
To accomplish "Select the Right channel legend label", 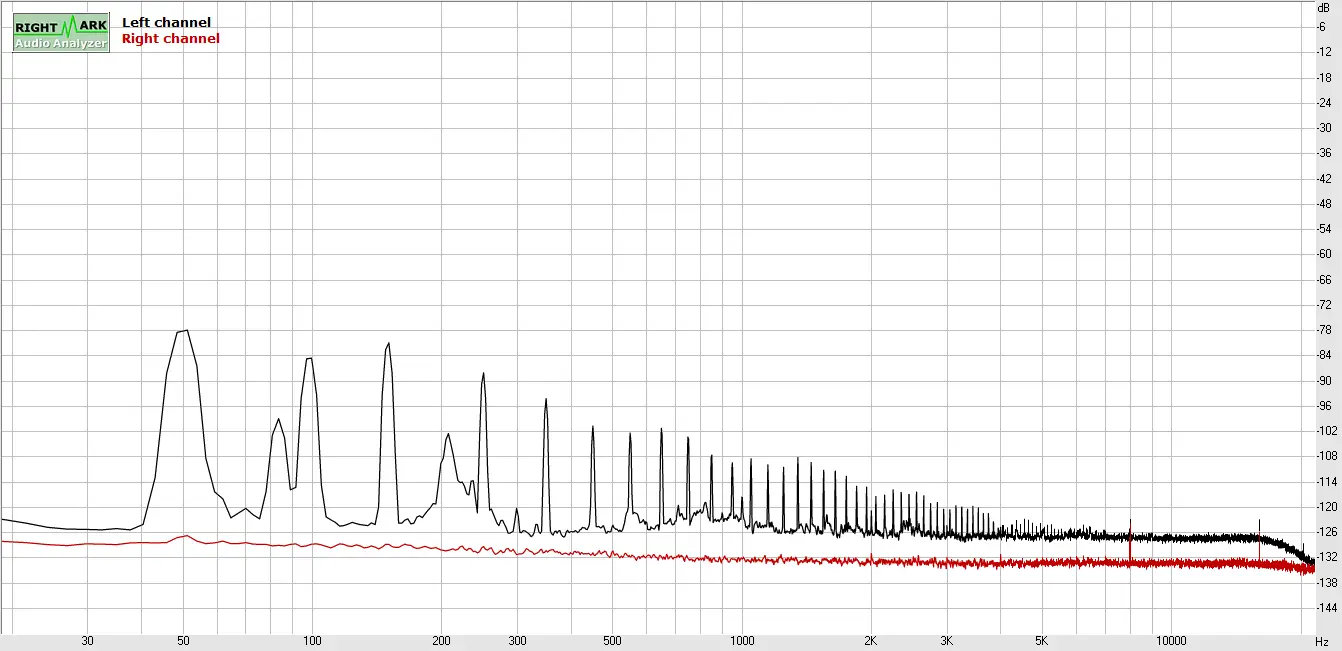I will [170, 39].
